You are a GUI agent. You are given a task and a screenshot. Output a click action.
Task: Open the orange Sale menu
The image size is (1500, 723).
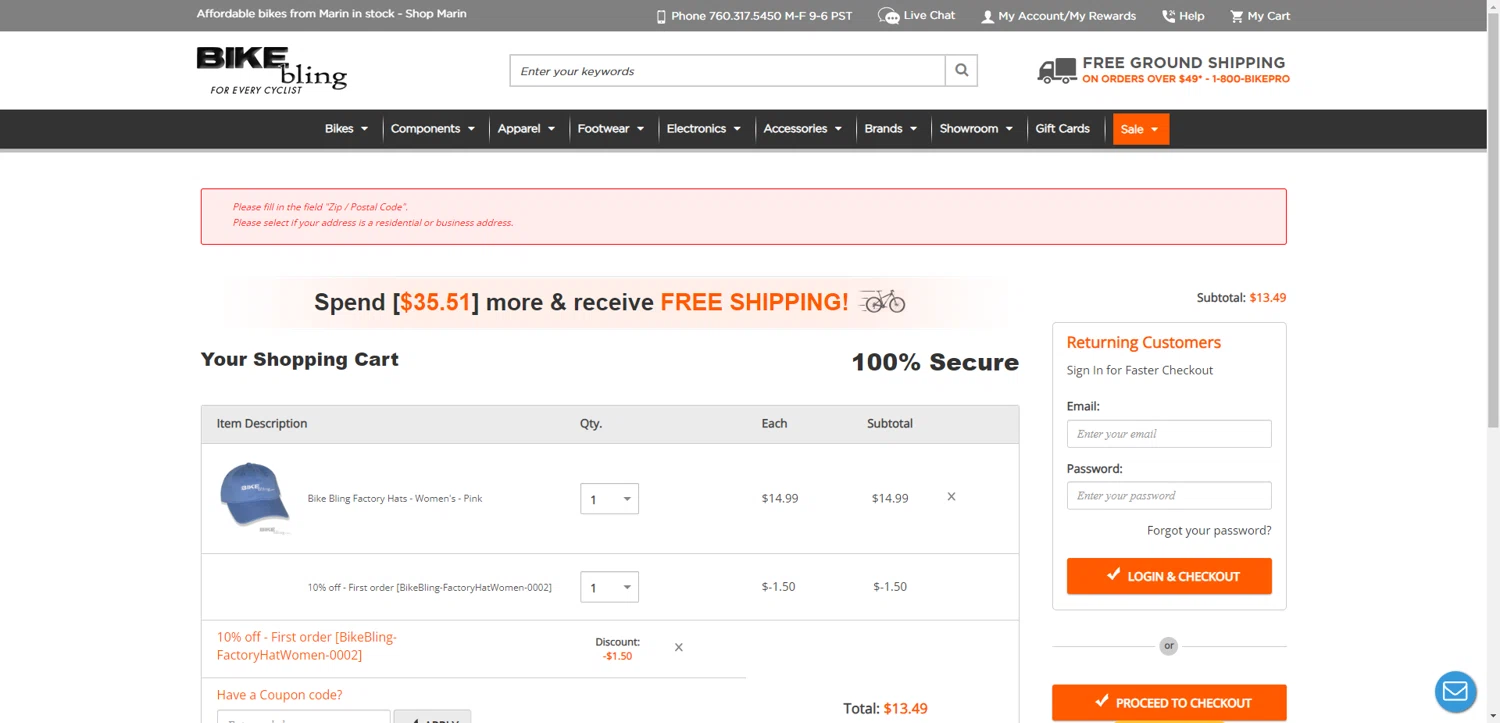(1141, 129)
